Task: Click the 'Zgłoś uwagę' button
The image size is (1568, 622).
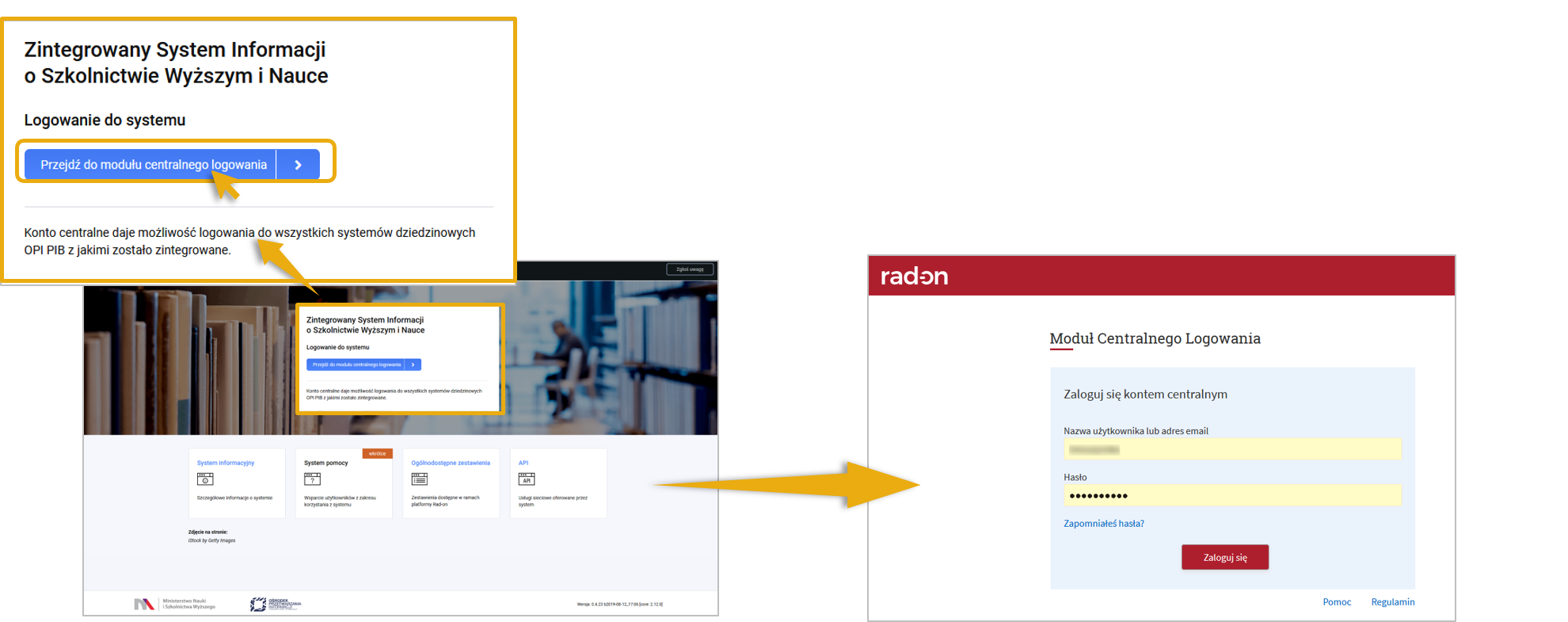Action: pyautogui.click(x=690, y=269)
